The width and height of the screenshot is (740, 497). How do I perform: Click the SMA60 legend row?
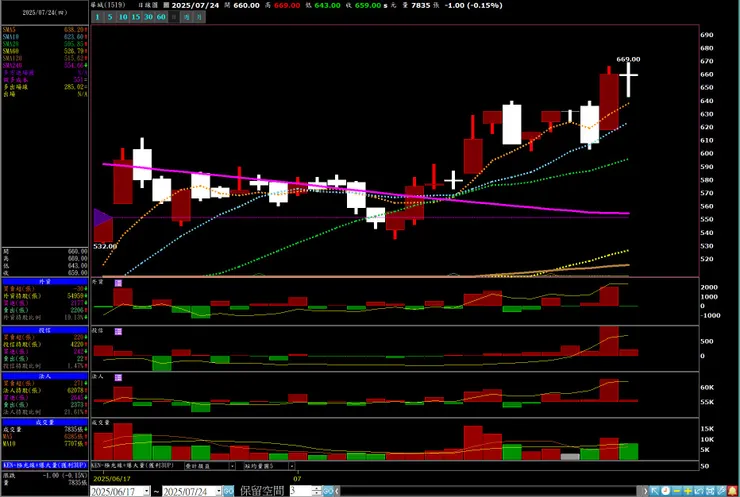45,51
